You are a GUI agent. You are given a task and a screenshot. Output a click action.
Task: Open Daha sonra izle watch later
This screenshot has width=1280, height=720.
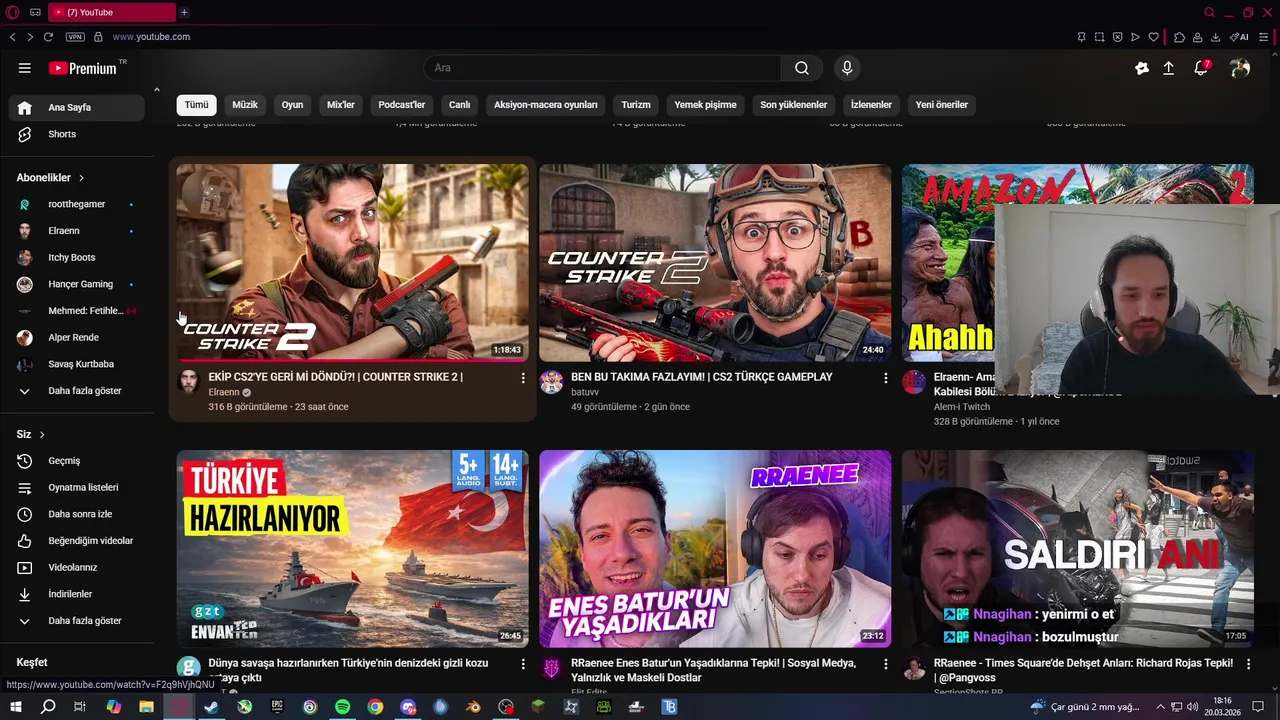point(78,514)
